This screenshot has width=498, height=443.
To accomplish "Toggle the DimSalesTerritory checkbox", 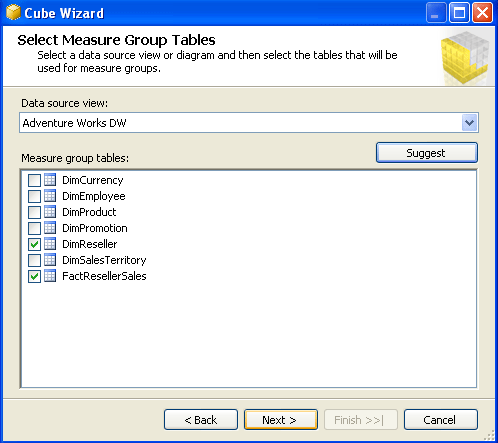I will [x=34, y=260].
